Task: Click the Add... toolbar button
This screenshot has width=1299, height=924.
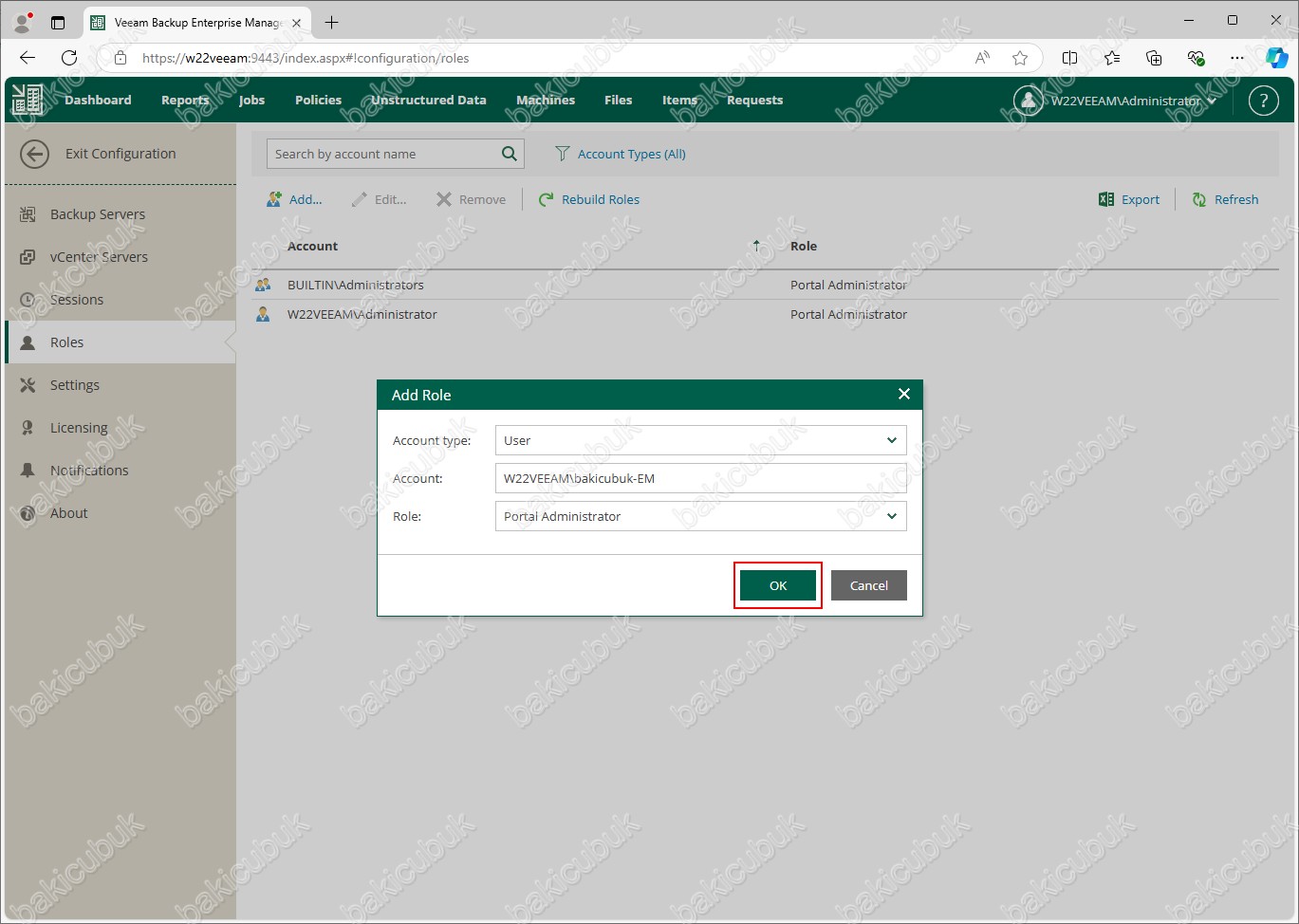Action: 294,199
